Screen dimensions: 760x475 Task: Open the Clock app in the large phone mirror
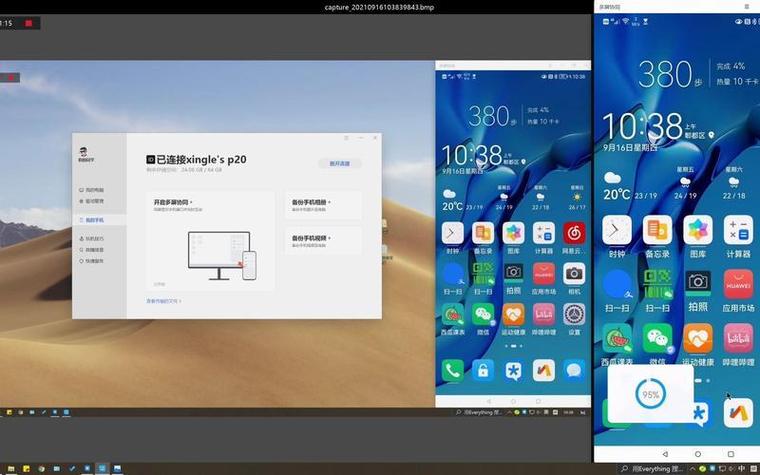(617, 230)
